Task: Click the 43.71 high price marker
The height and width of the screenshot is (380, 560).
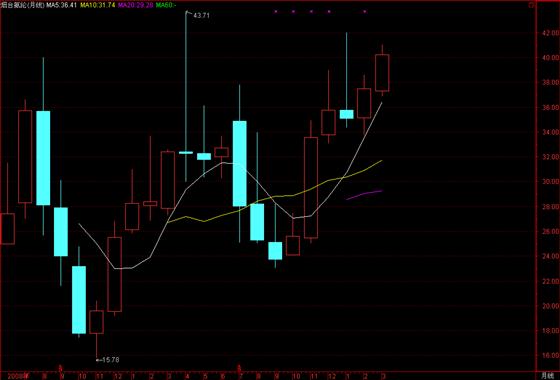Action: [201, 15]
